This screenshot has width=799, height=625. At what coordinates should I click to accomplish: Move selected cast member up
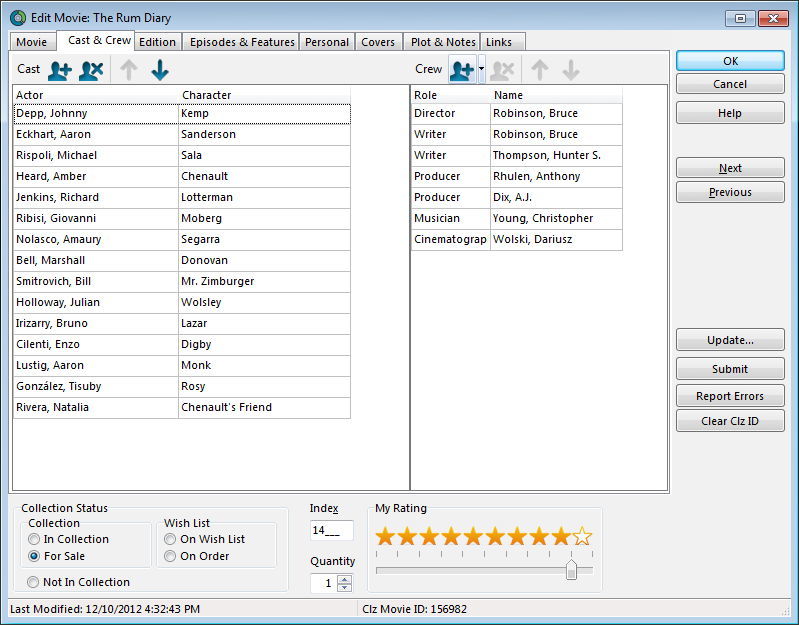pos(129,70)
